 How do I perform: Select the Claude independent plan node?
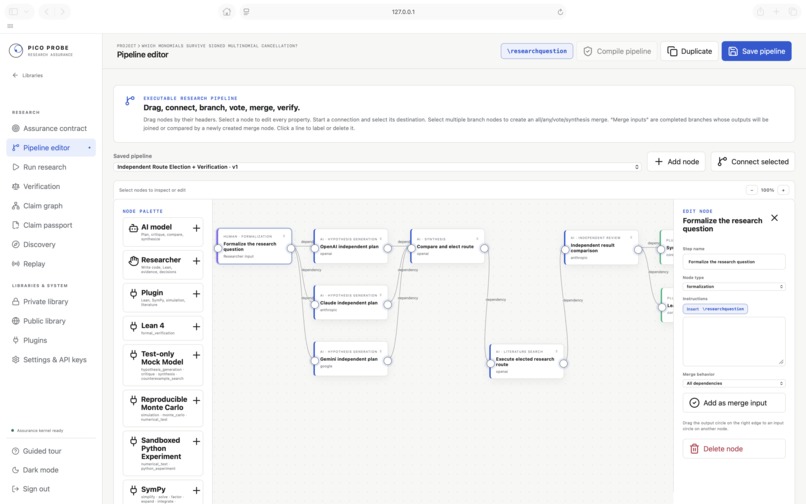351,302
